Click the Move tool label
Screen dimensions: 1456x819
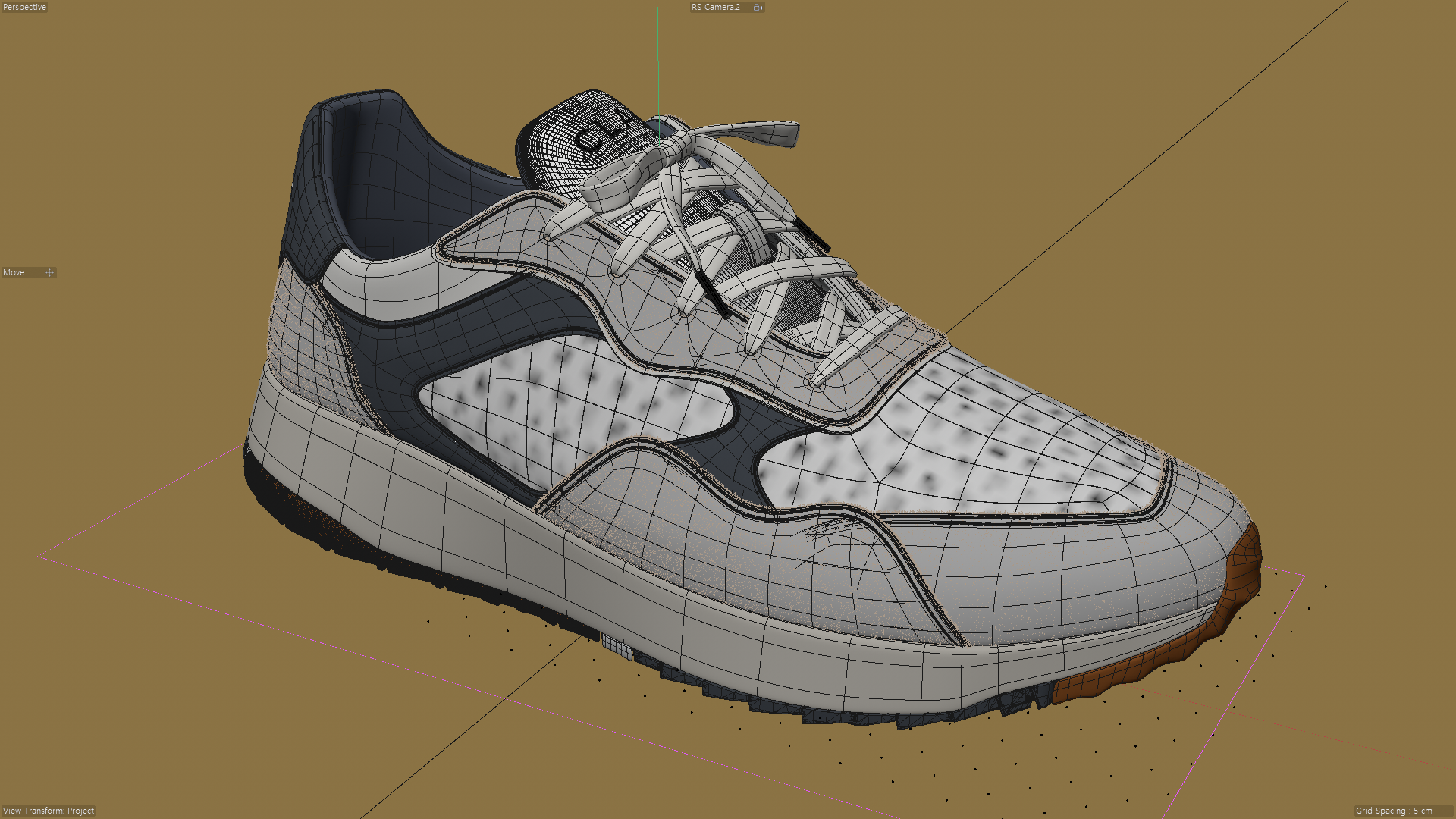14,272
